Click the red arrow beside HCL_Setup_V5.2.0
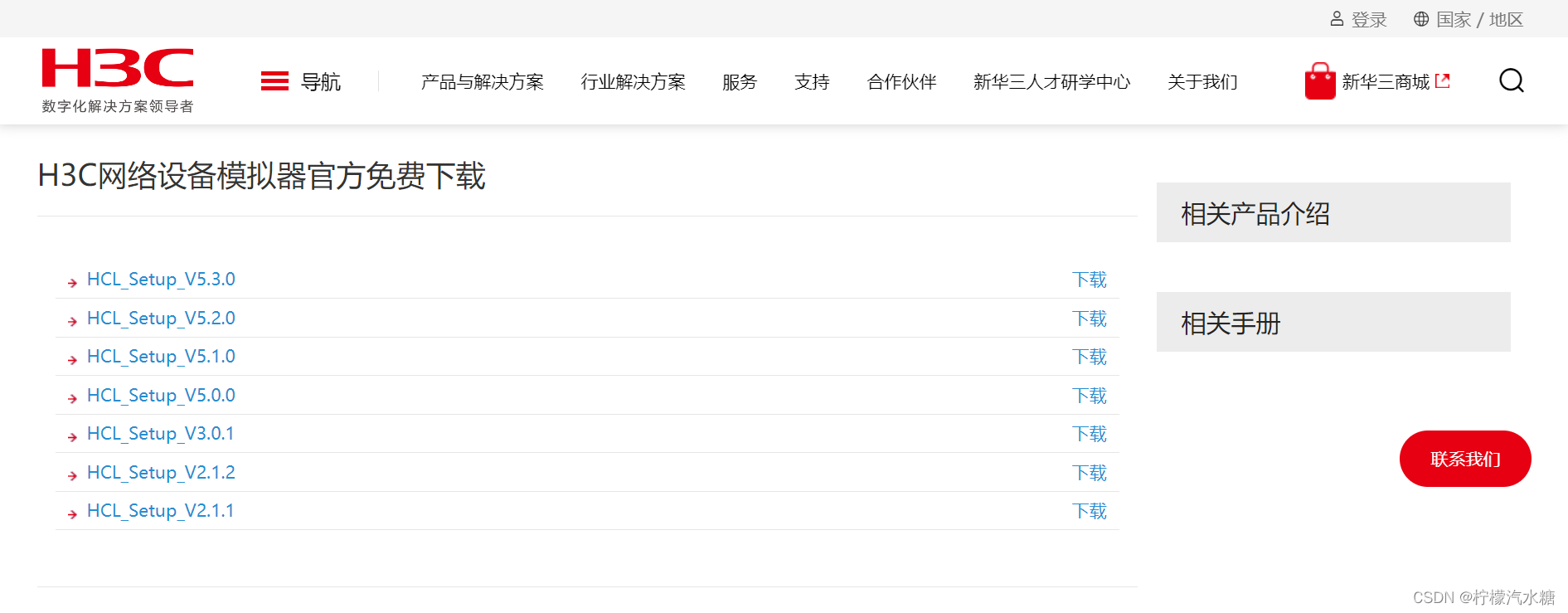 tap(72, 322)
